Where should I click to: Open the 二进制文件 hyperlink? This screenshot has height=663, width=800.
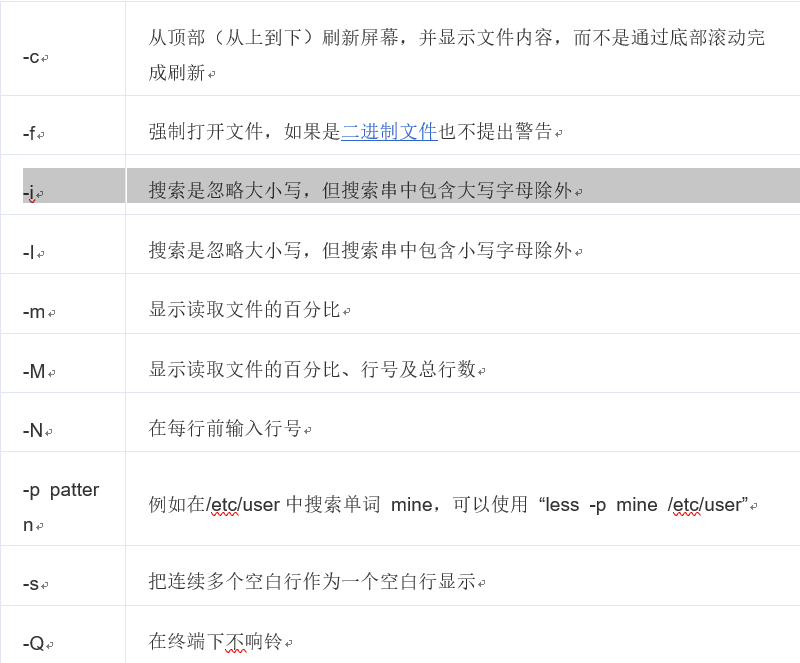coord(389,132)
